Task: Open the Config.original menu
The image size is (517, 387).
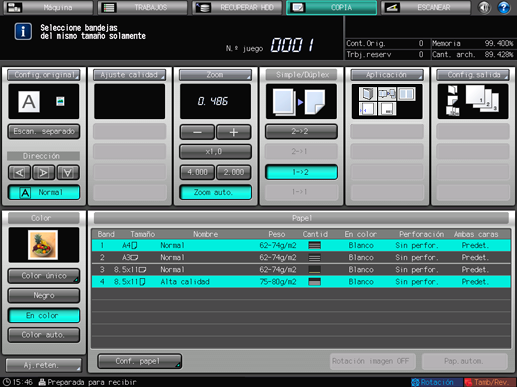Action: point(44,75)
